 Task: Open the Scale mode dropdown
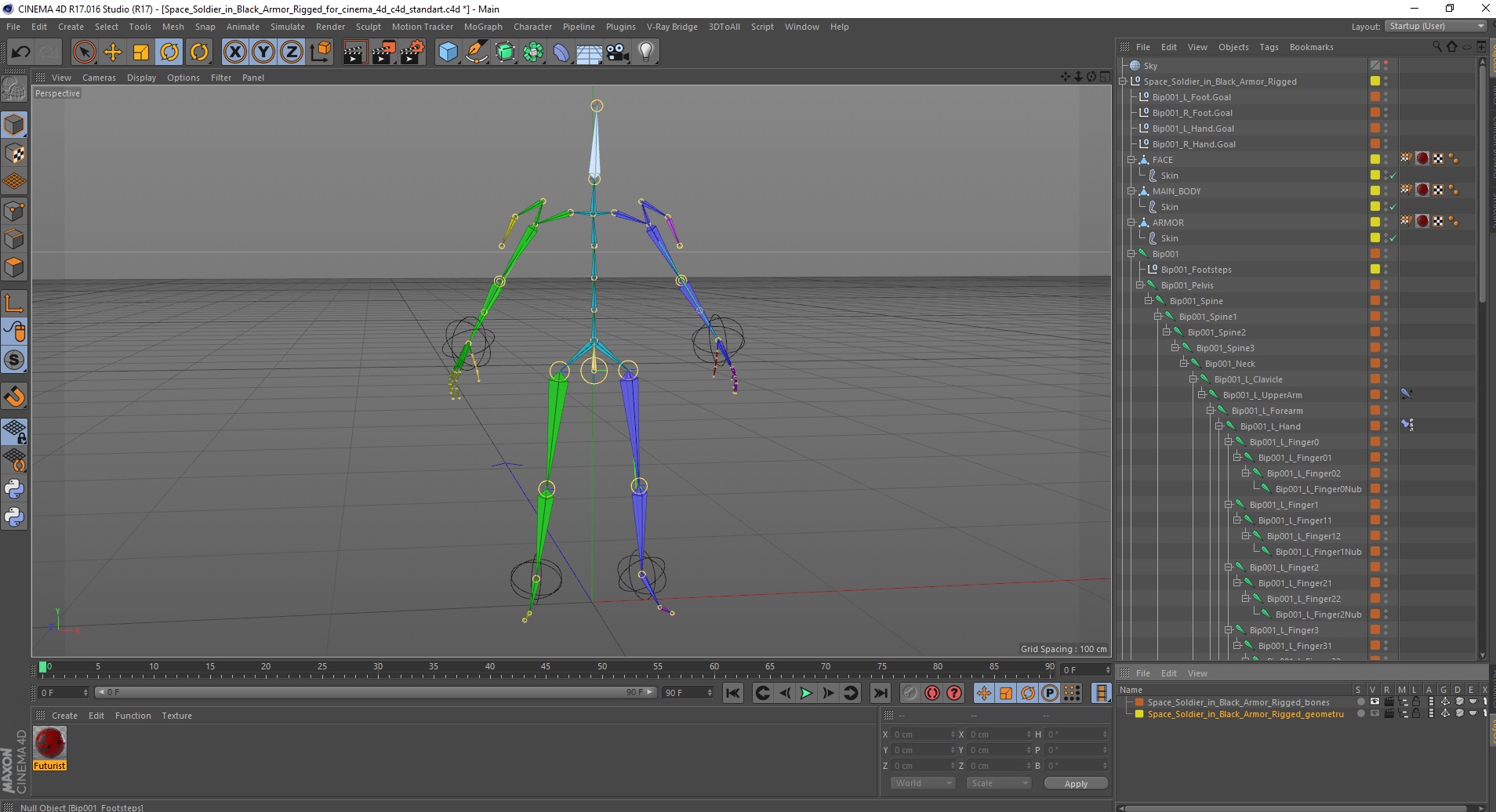tap(998, 783)
